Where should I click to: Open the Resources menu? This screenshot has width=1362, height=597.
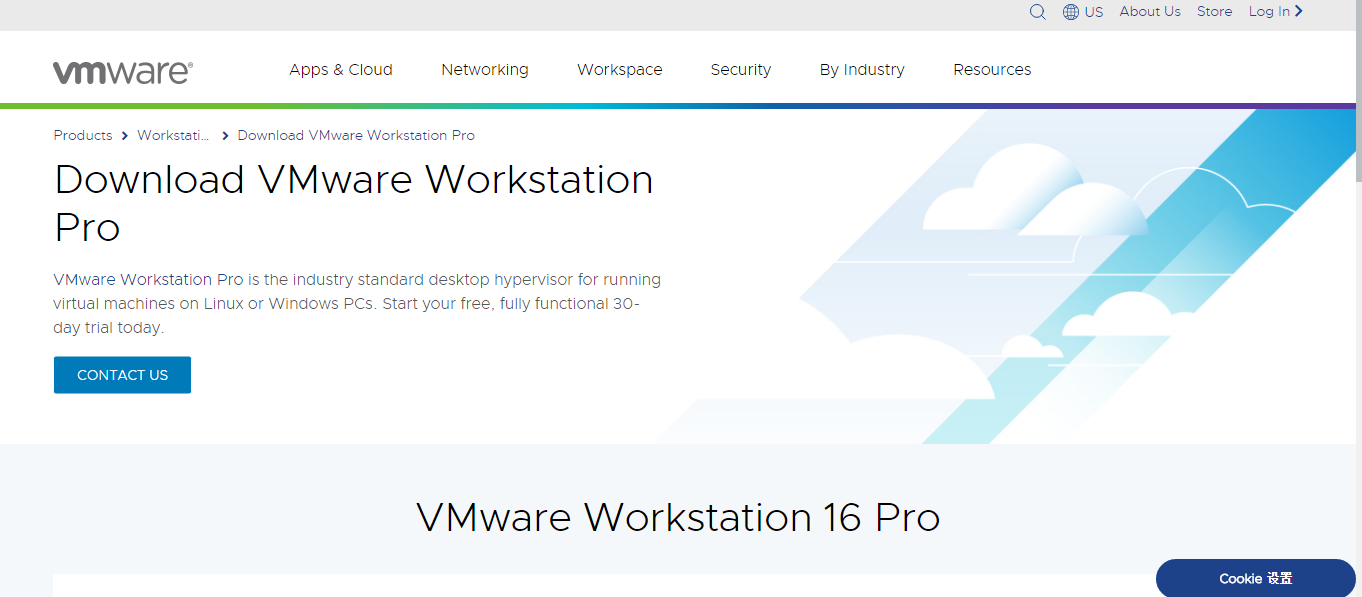tap(992, 70)
